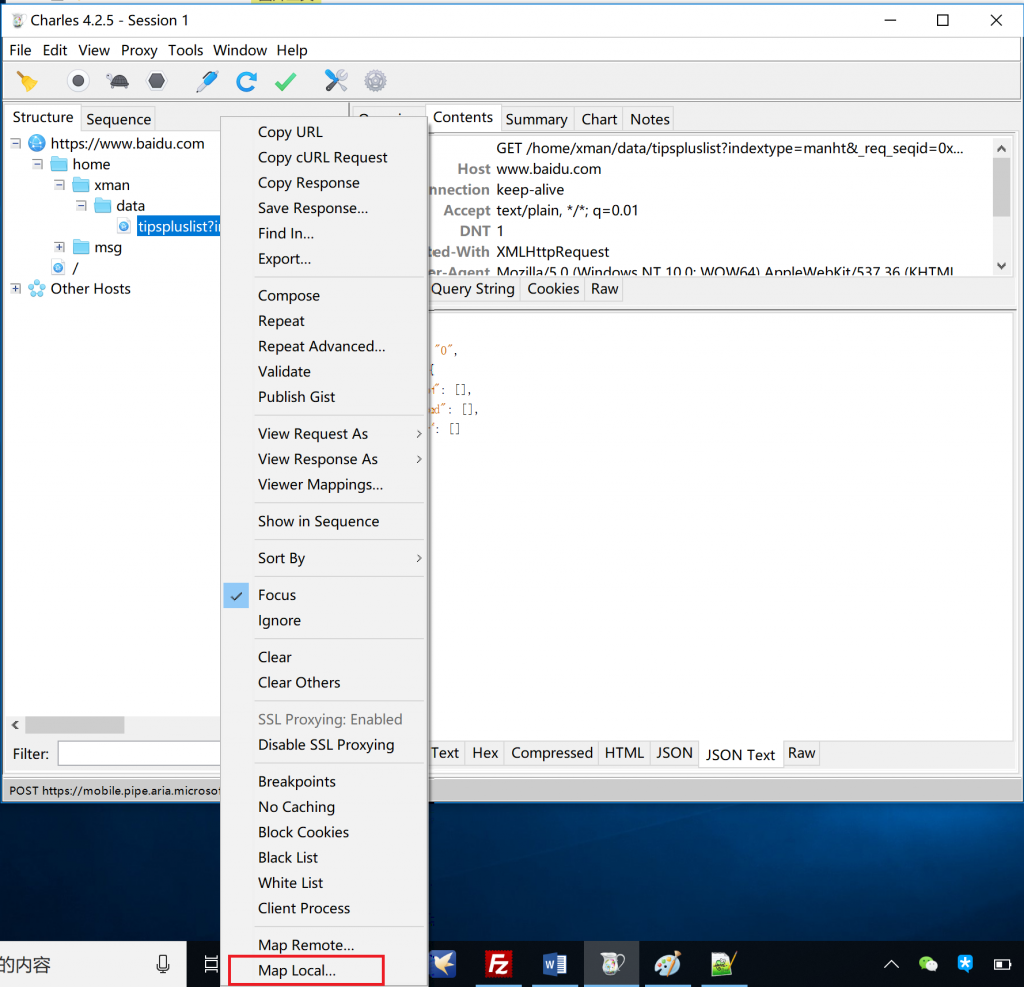Collapse the xman folder node
1024x987 pixels.
click(59, 185)
